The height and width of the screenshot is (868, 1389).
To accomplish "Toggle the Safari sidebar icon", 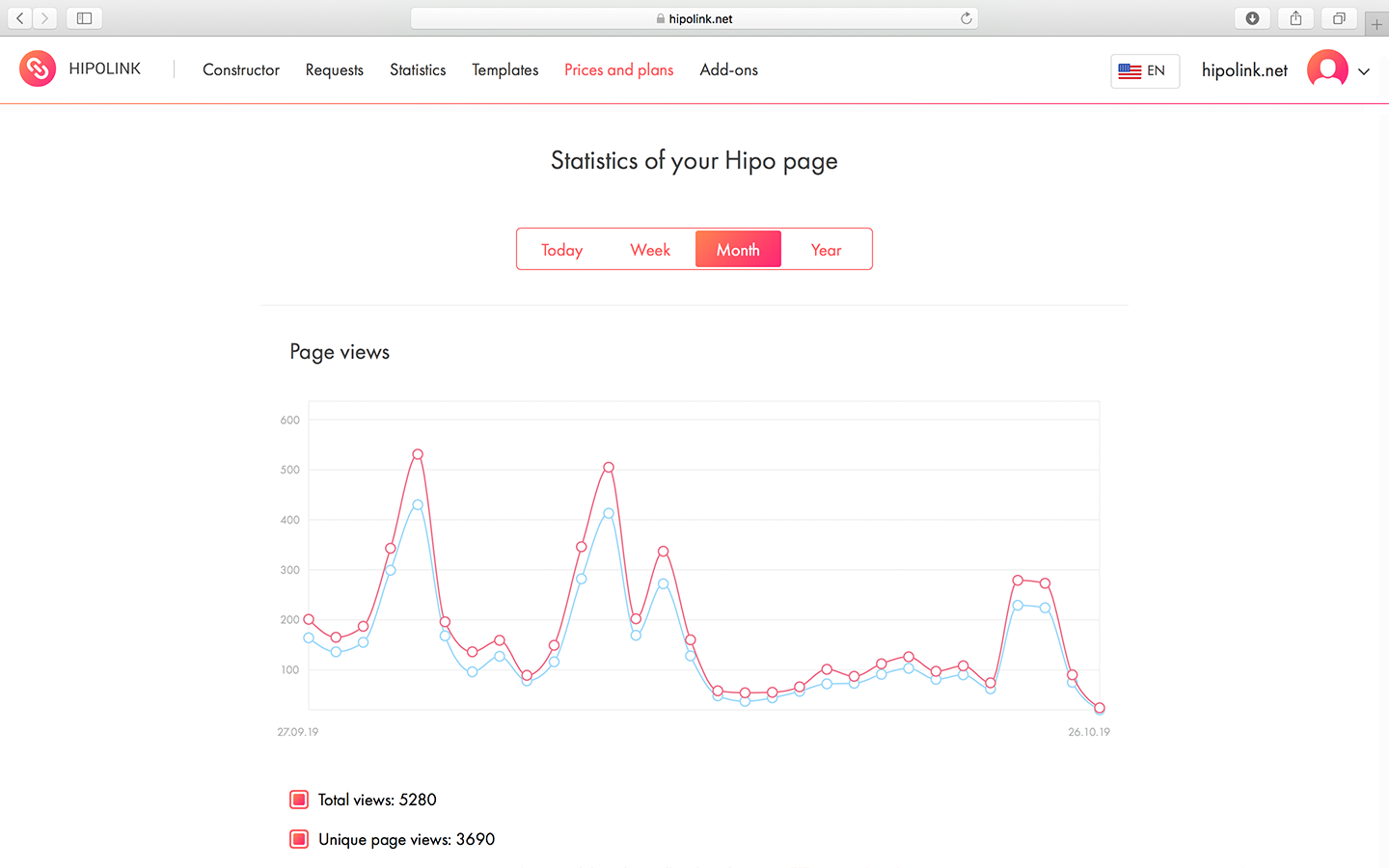I will tap(84, 18).
